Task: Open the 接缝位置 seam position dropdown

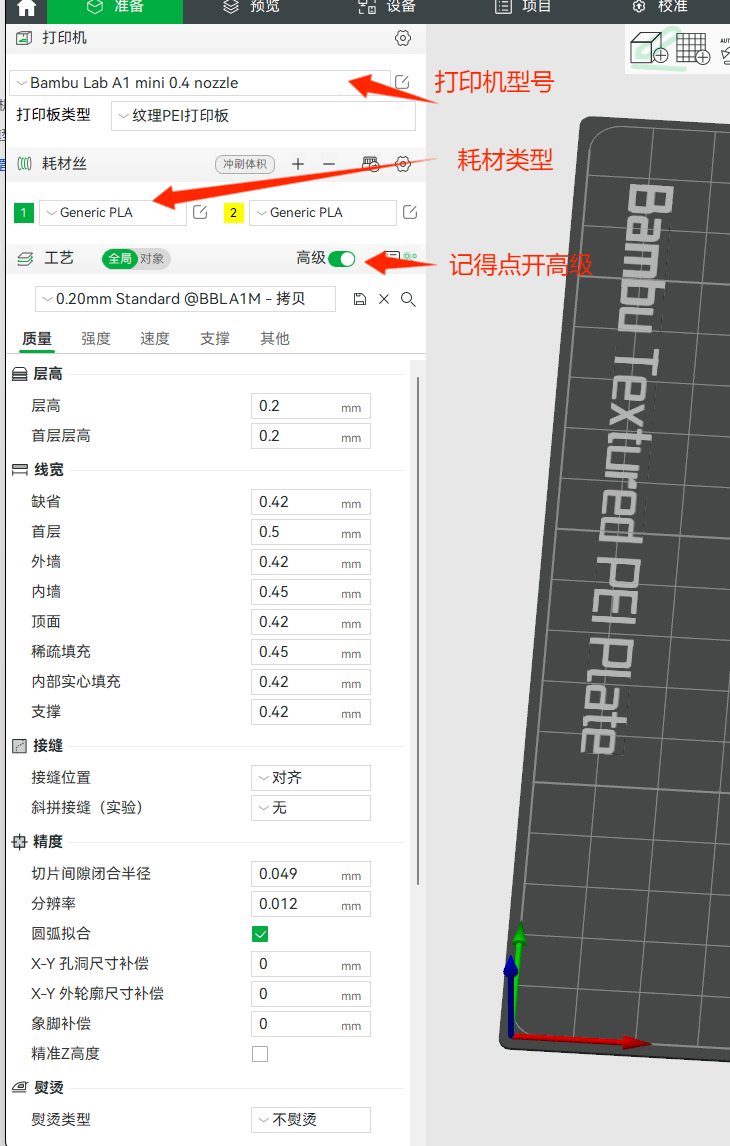Action: [311, 778]
